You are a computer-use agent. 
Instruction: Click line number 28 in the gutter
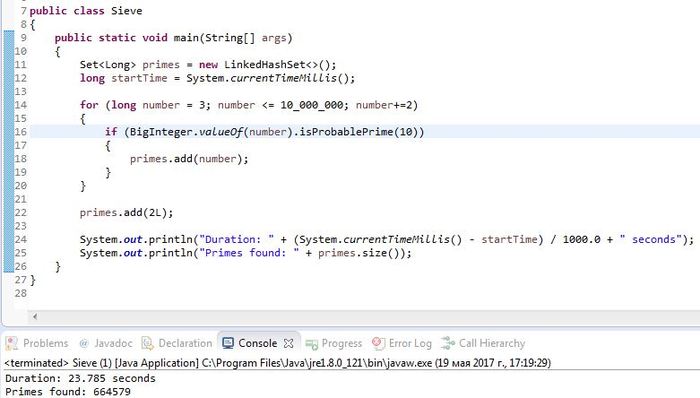click(21, 293)
